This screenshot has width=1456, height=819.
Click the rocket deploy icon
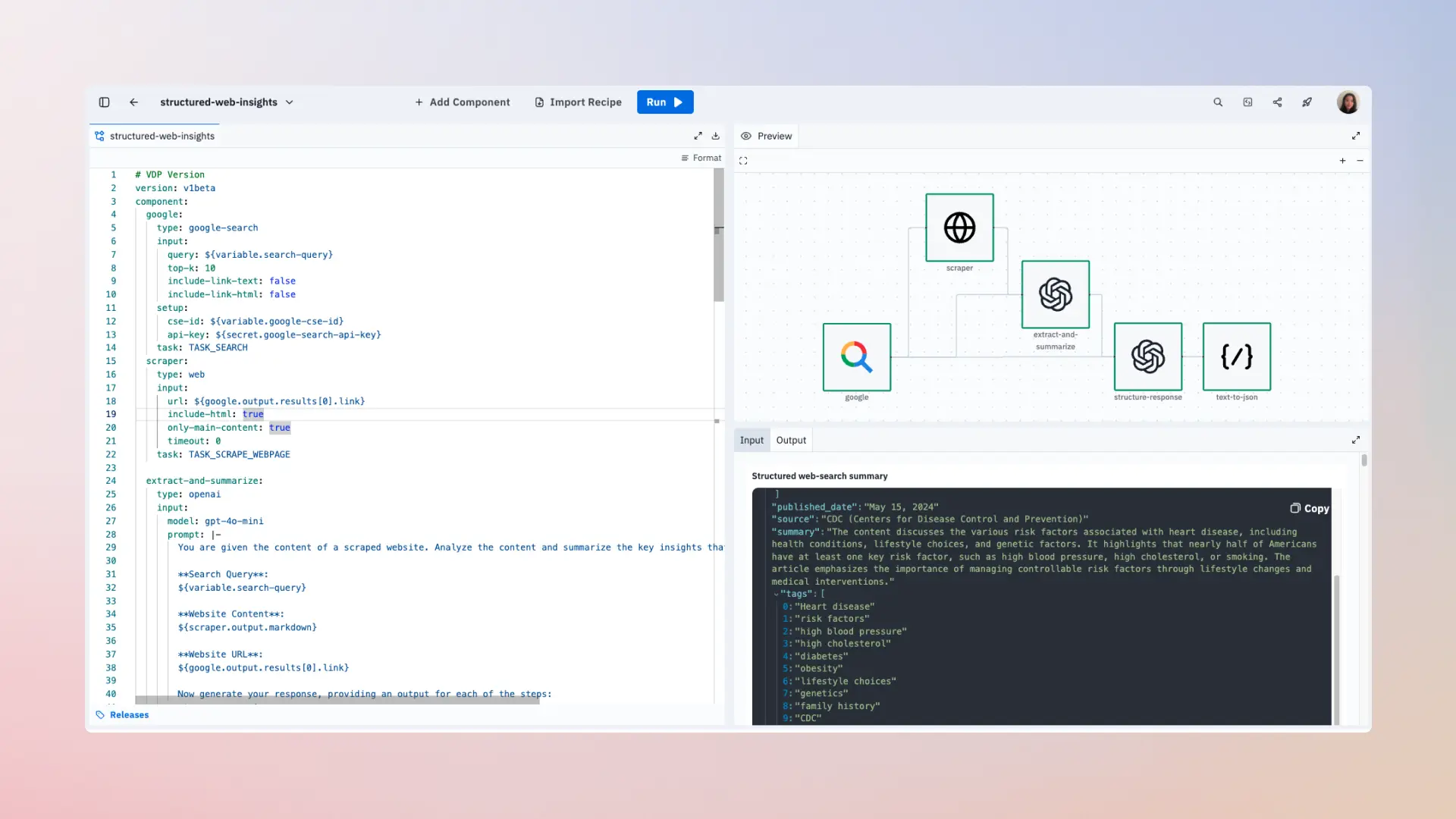[1307, 102]
